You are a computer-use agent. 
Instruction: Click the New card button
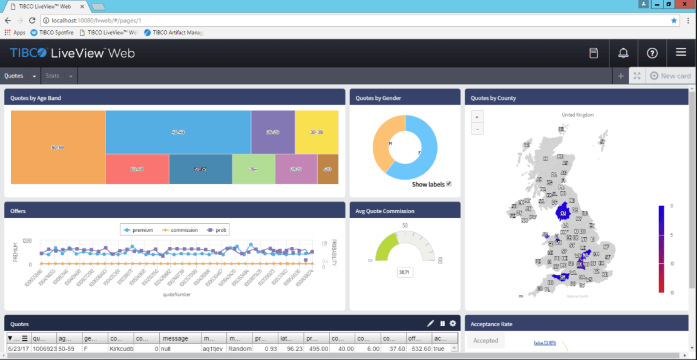(670, 76)
